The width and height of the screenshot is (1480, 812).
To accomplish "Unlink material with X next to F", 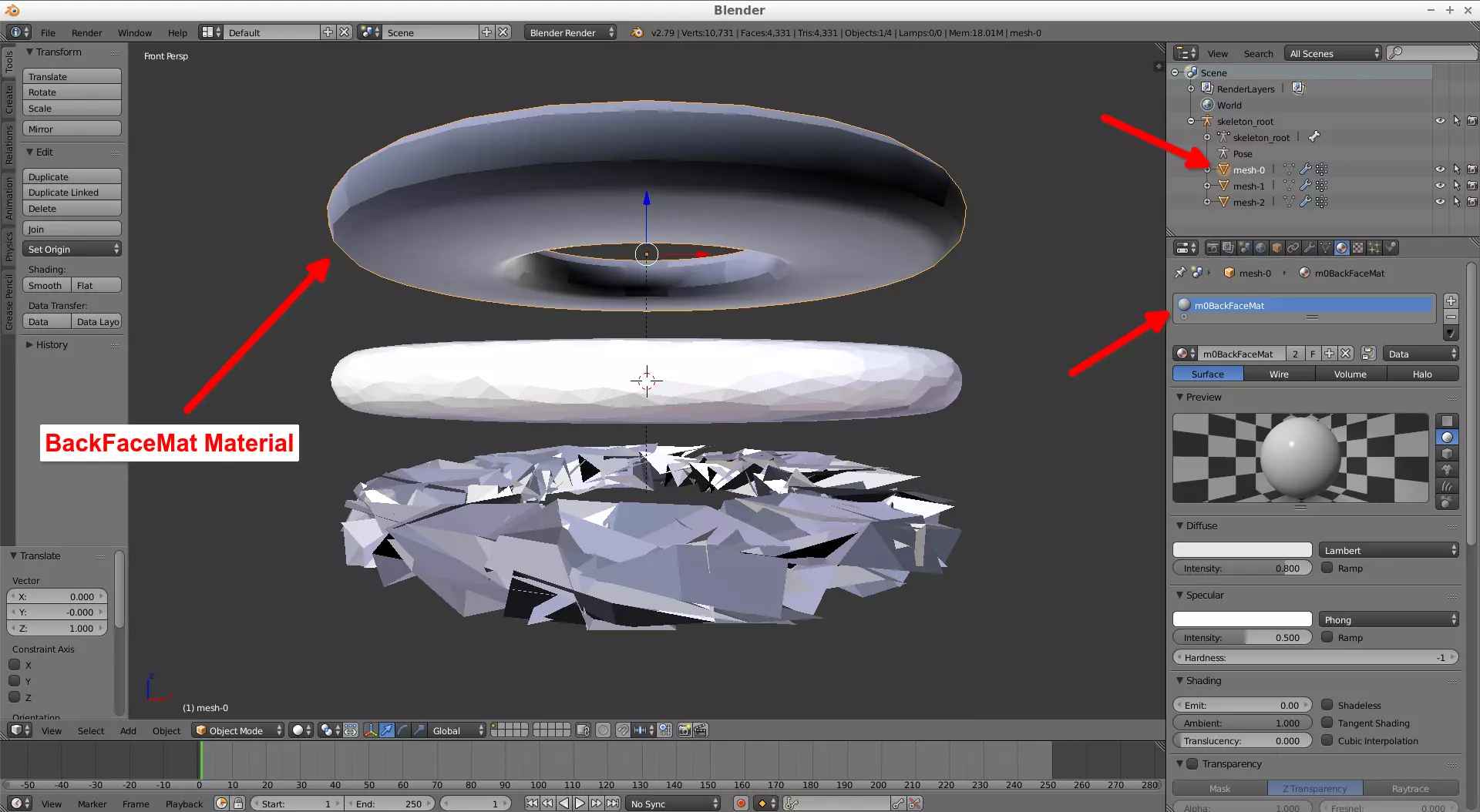I will click(x=1346, y=354).
